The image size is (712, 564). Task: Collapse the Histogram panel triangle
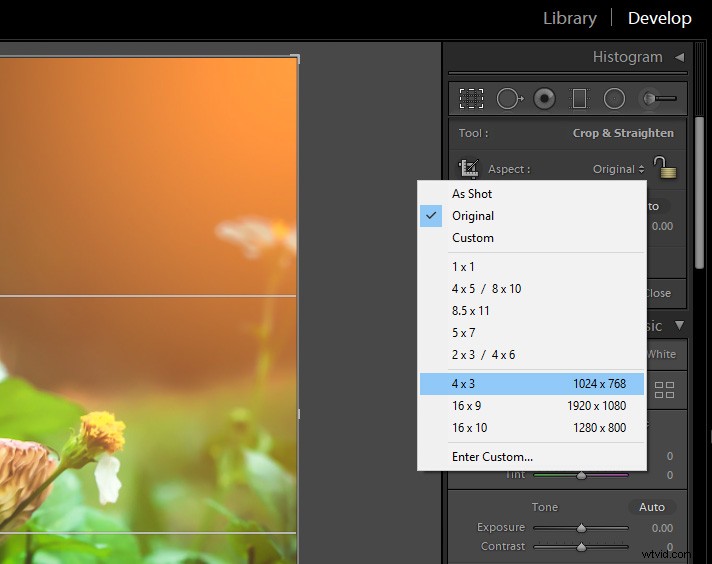pyautogui.click(x=680, y=57)
